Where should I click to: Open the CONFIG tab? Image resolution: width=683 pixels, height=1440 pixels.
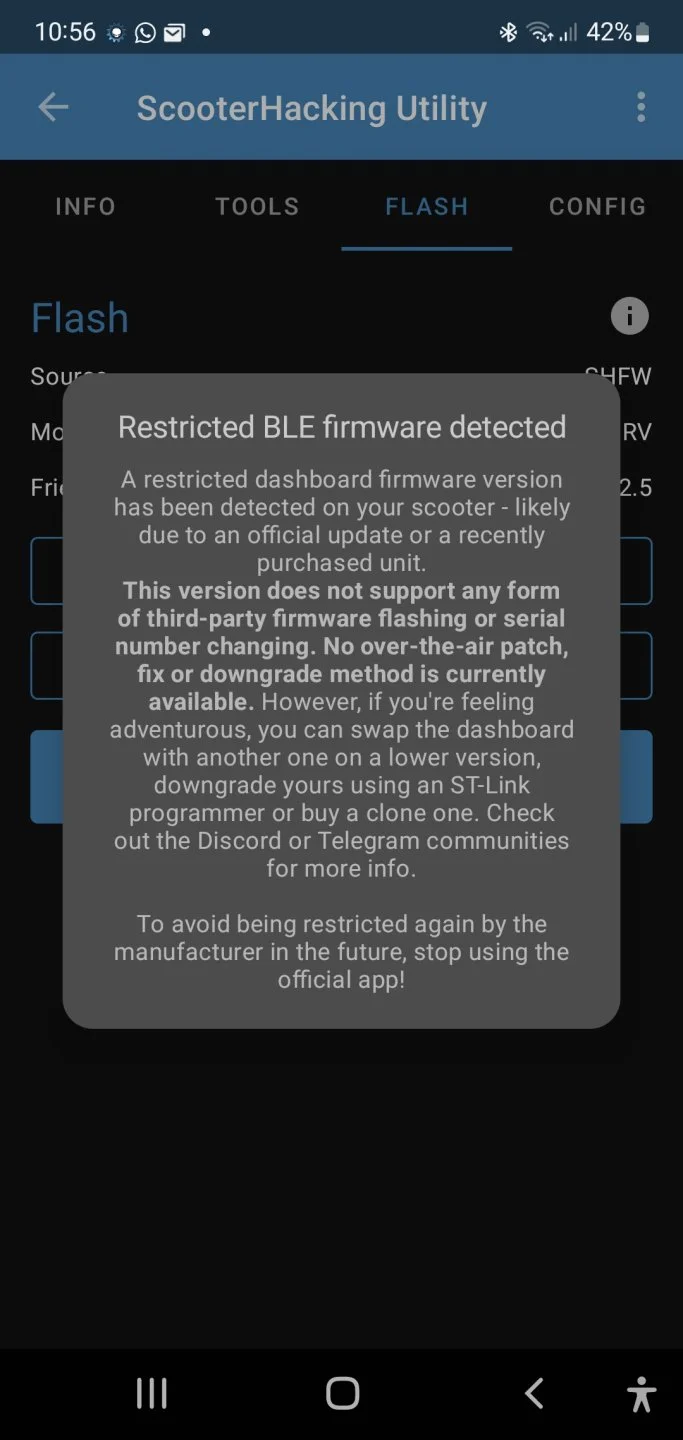point(597,206)
